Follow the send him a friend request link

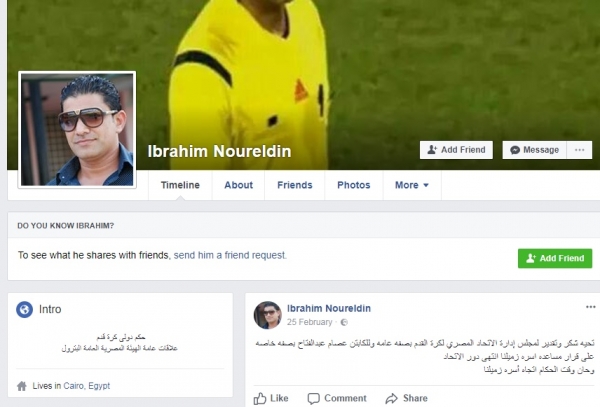(x=230, y=255)
